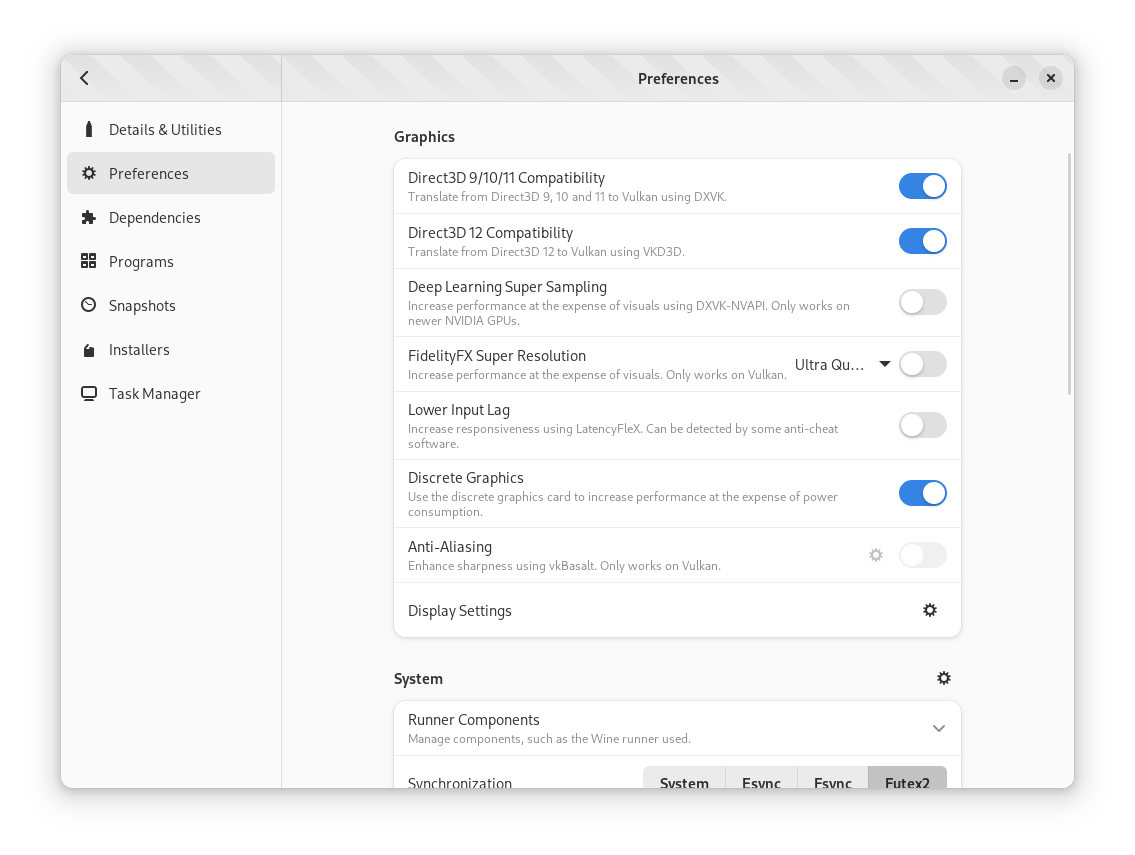Turn off Discrete Graphics switch
Screen dimensions: 1135x855
pyautogui.click(x=922, y=493)
